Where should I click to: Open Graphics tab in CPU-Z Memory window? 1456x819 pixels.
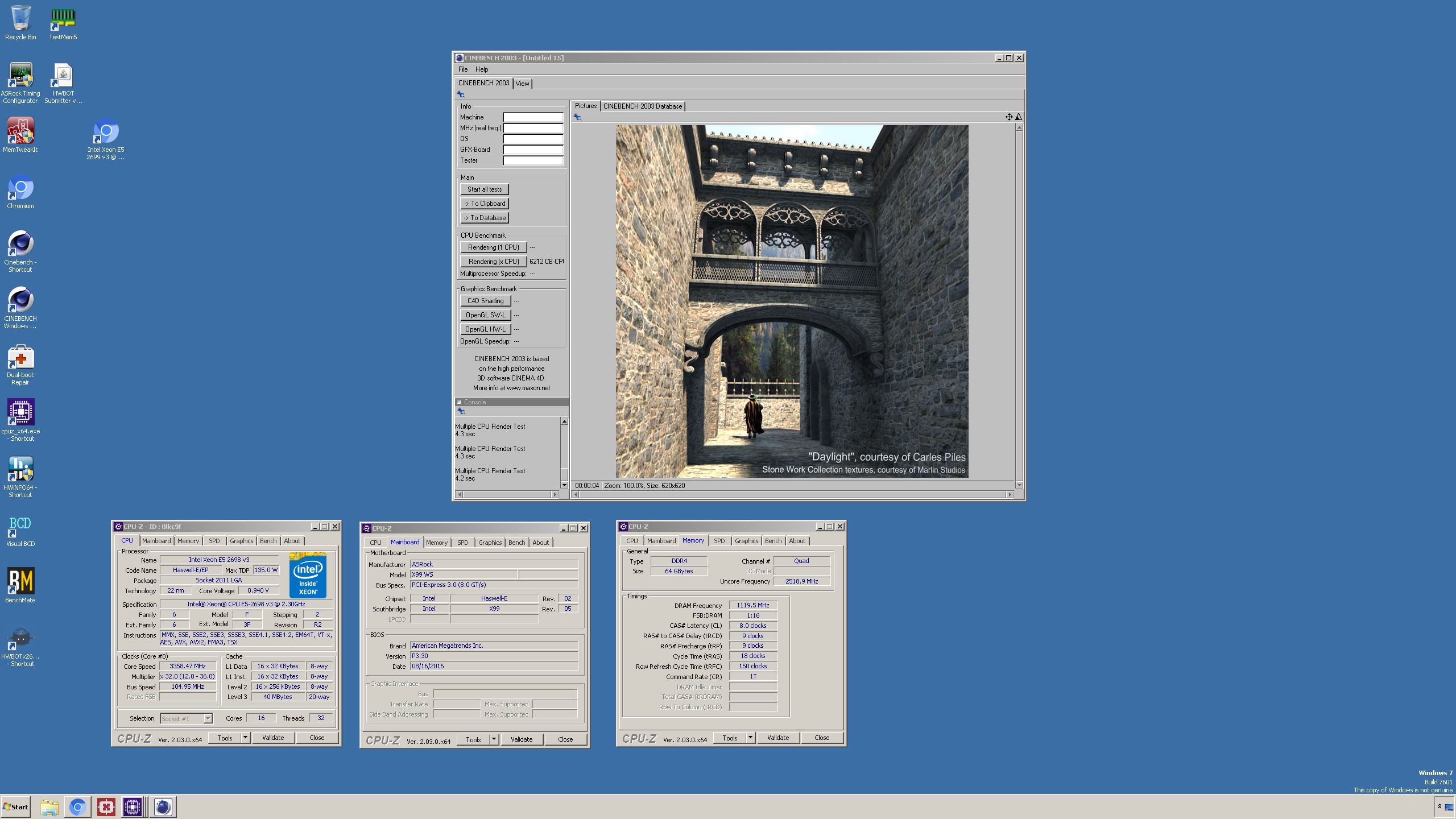746,541
